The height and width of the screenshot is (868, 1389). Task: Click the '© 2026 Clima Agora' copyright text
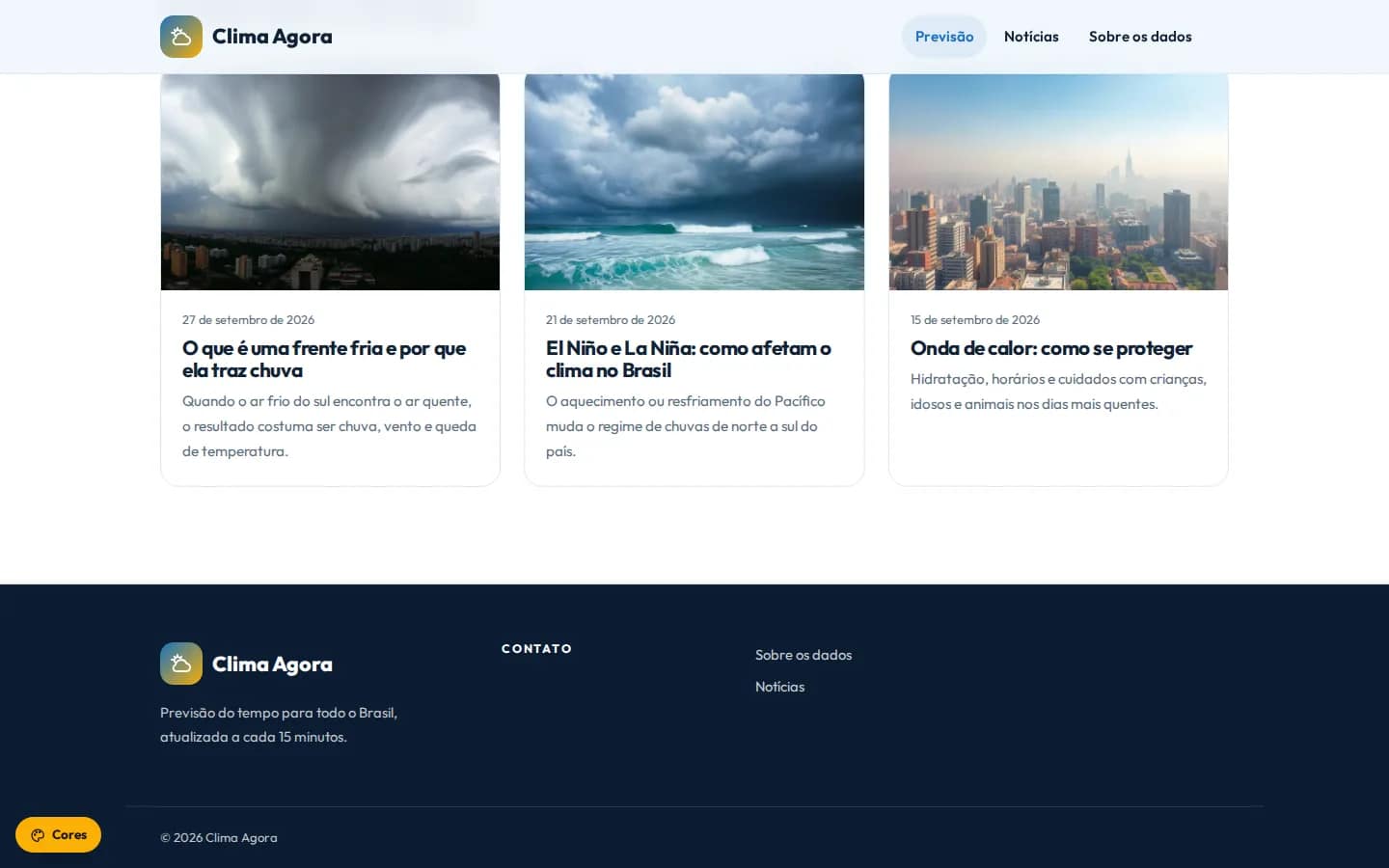(x=219, y=837)
